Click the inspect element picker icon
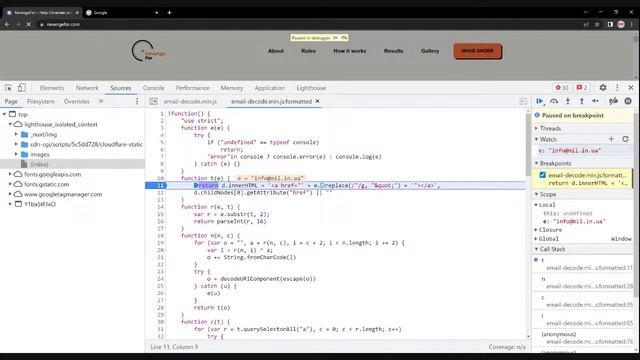The height and width of the screenshot is (360, 640). (8, 88)
